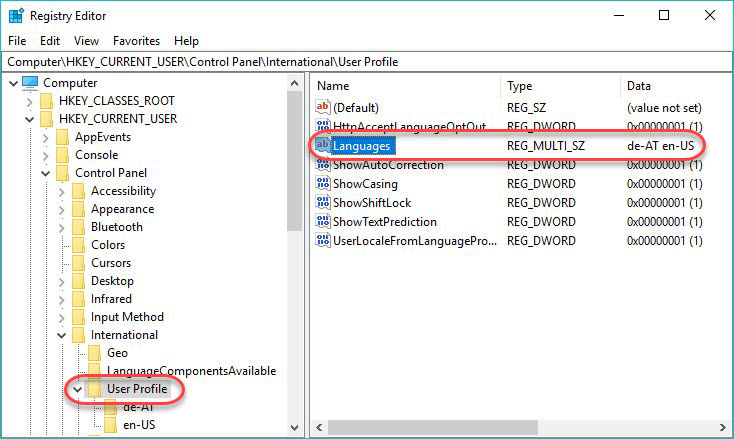734x439 pixels.
Task: Collapse the Computer root node
Action: (14, 83)
